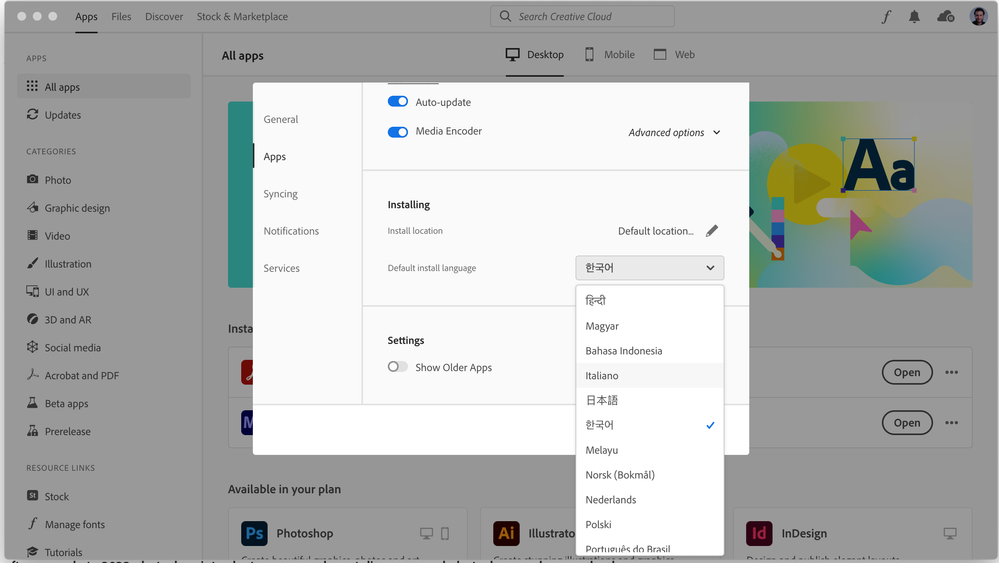Click the Illustrator Ai app icon

(x=507, y=533)
